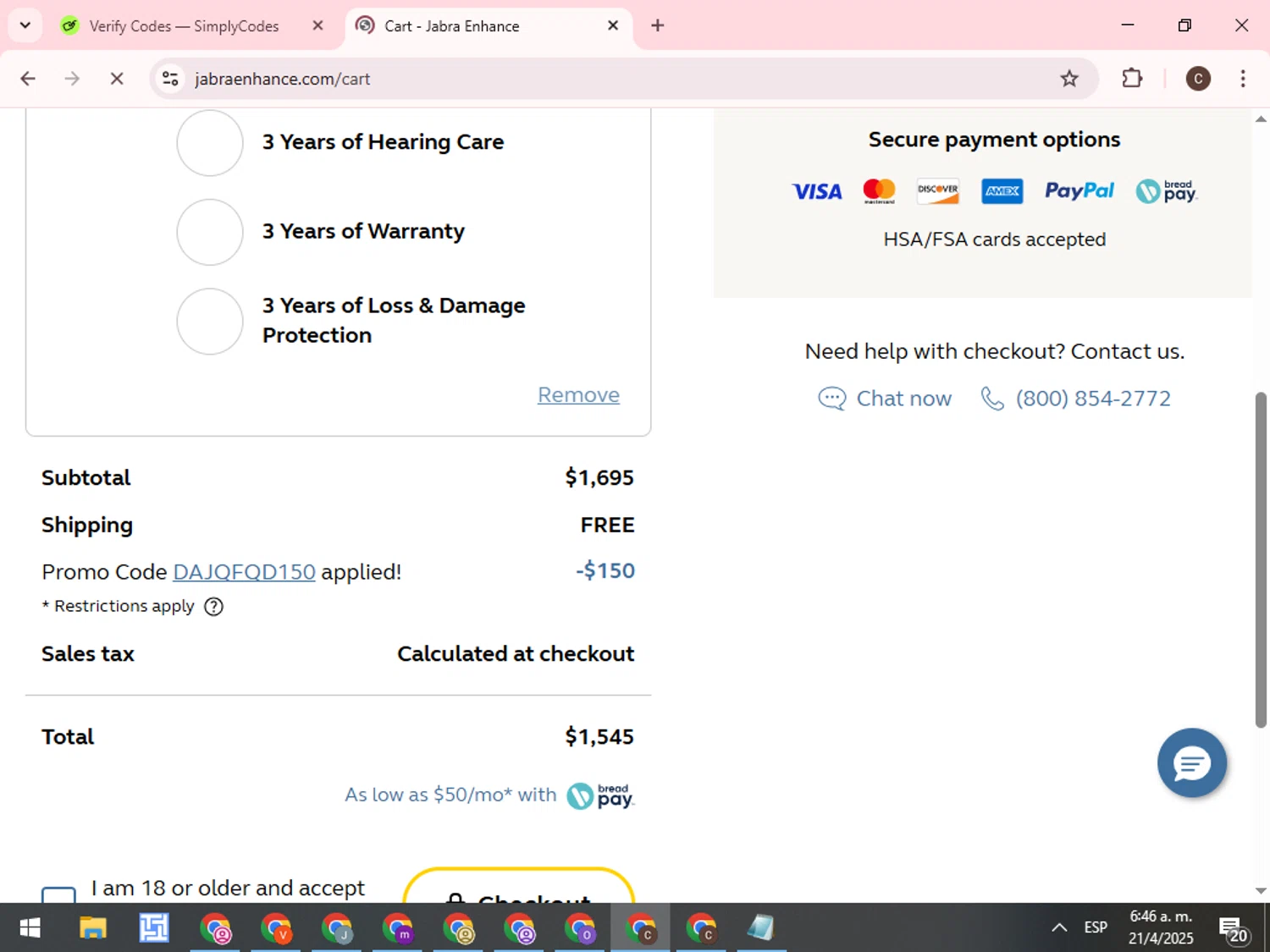
Task: Click the 3 Years of Loss & Damage circle icon
Action: 210,322
